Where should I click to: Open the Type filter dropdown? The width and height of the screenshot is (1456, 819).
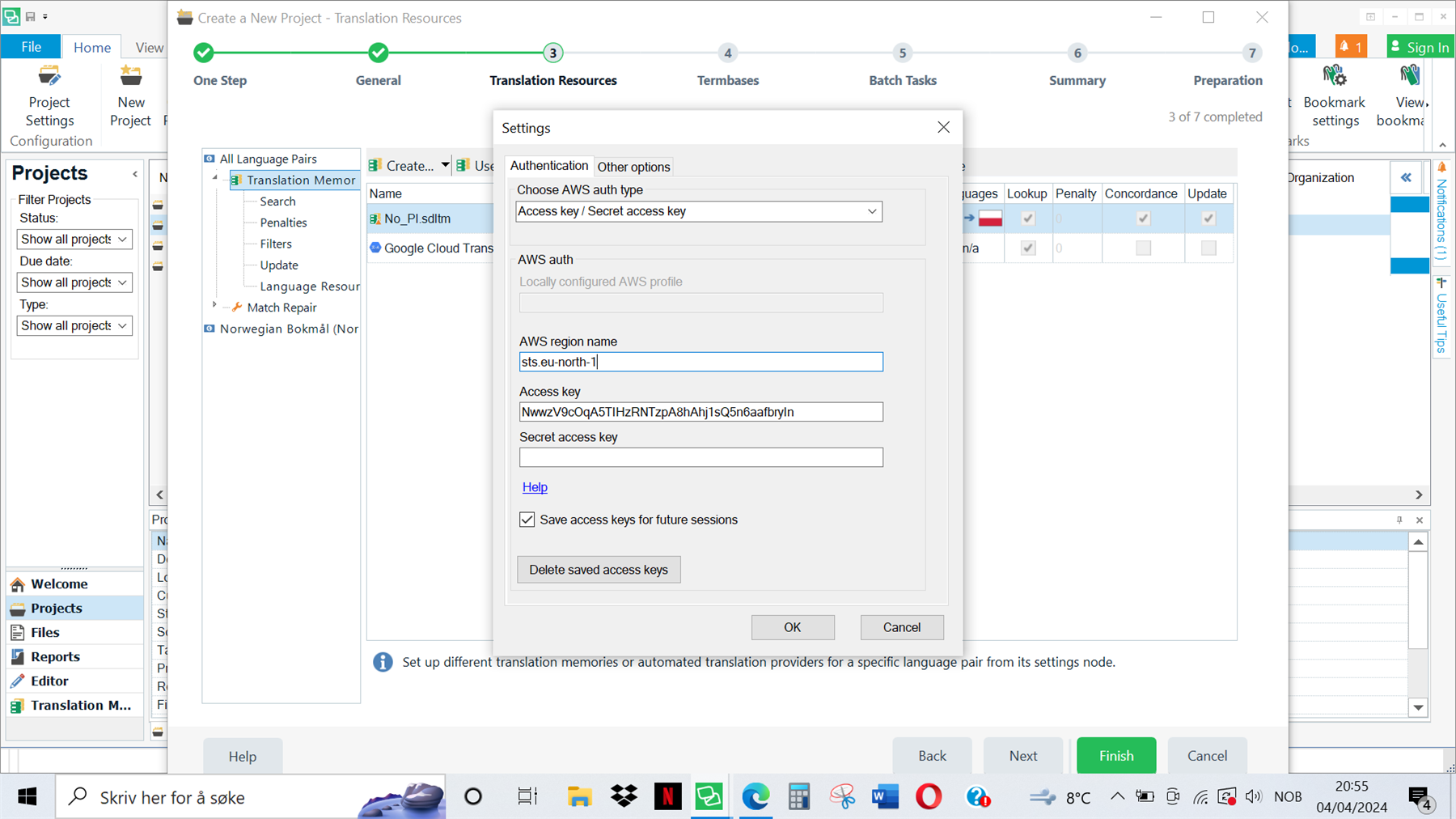tap(74, 325)
